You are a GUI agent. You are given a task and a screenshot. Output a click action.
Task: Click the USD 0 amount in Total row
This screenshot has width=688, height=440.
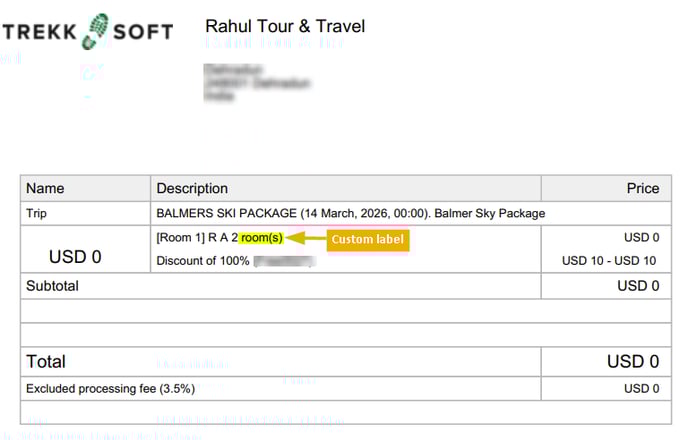[x=633, y=361]
